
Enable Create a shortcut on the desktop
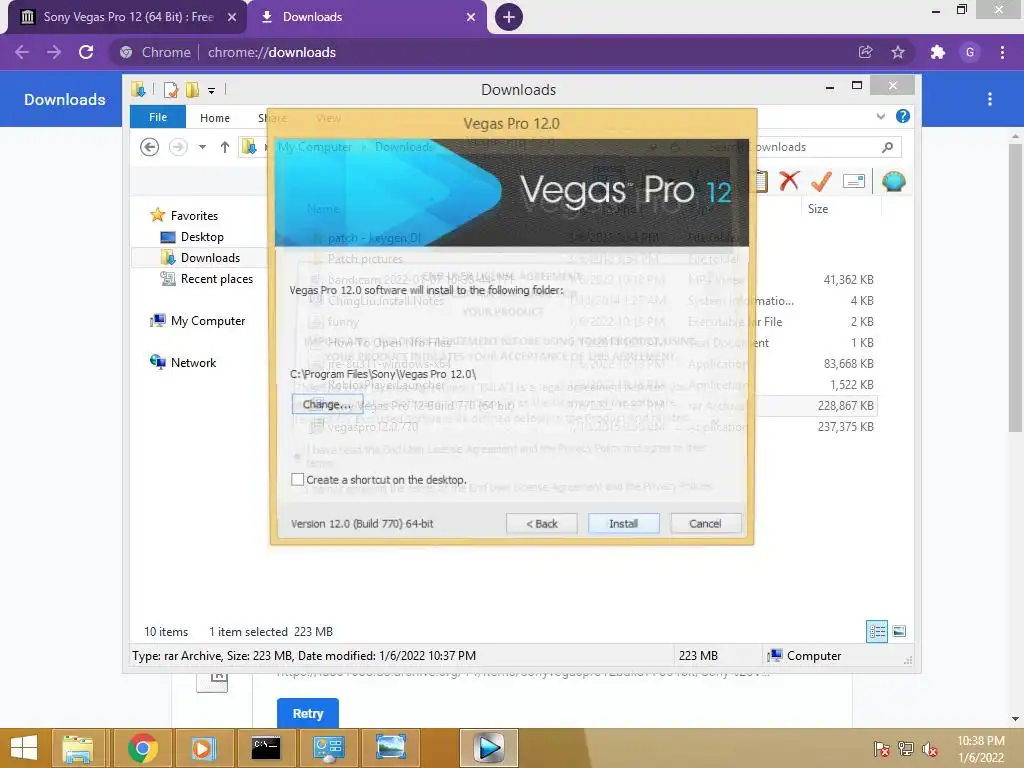[x=297, y=479]
